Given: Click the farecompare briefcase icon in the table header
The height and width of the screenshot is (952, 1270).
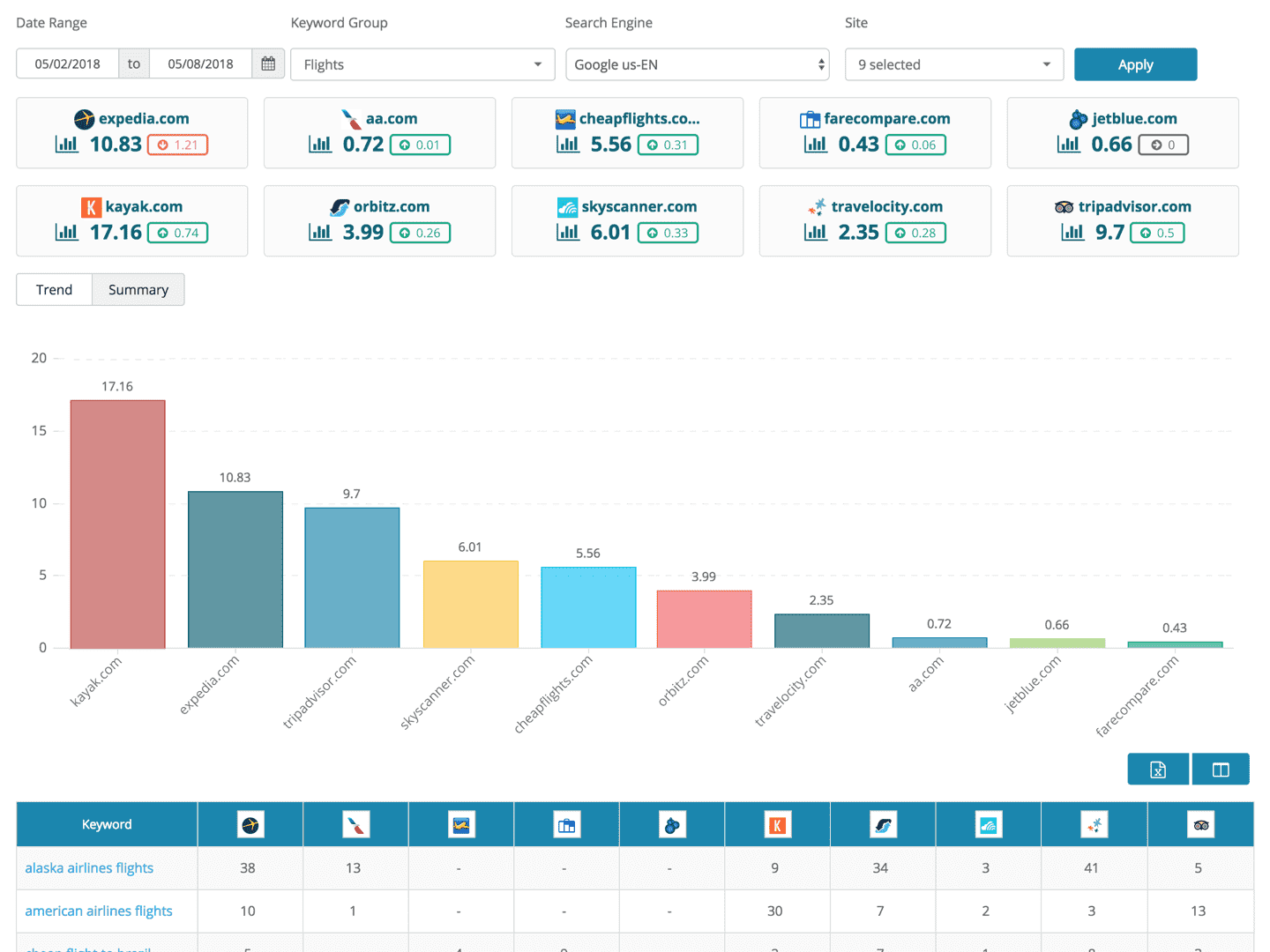Looking at the screenshot, I should [566, 823].
